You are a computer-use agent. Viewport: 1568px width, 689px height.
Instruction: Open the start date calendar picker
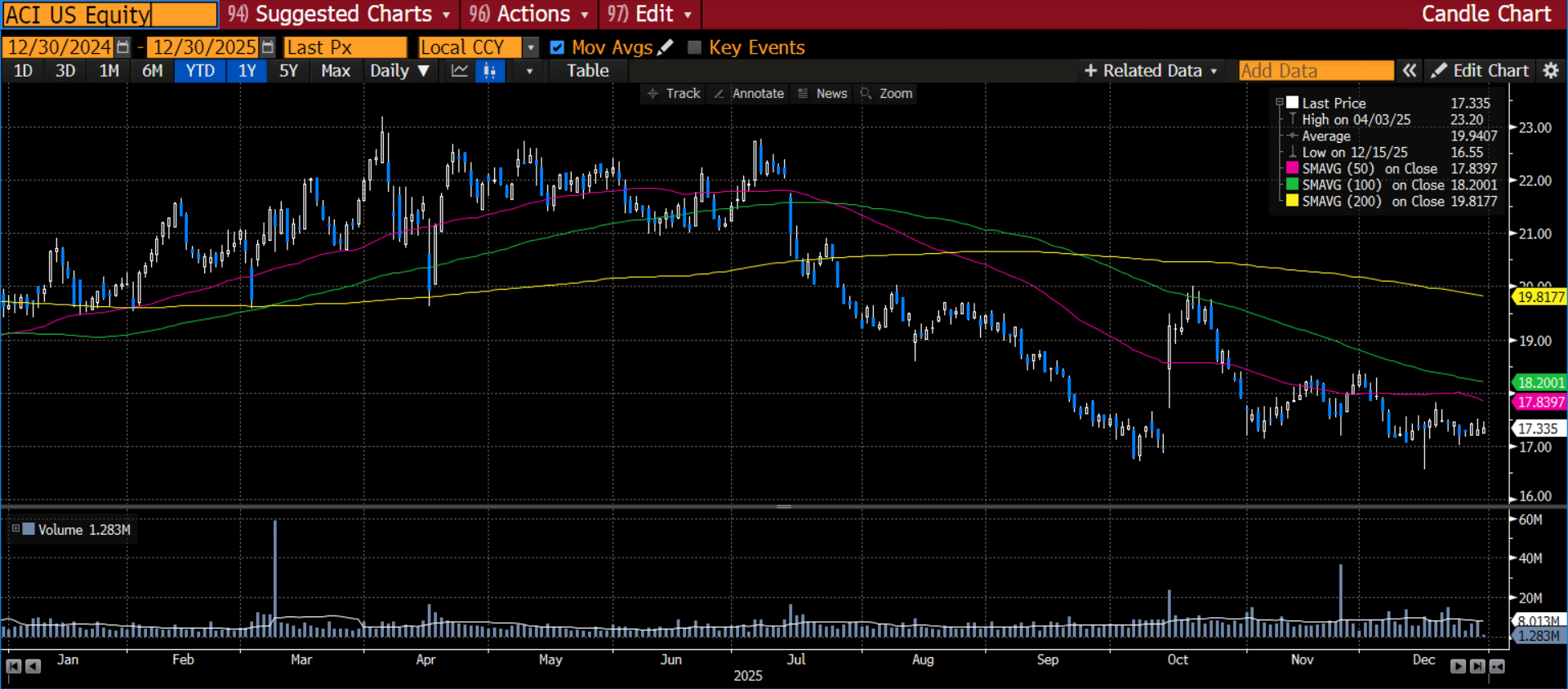coord(123,47)
